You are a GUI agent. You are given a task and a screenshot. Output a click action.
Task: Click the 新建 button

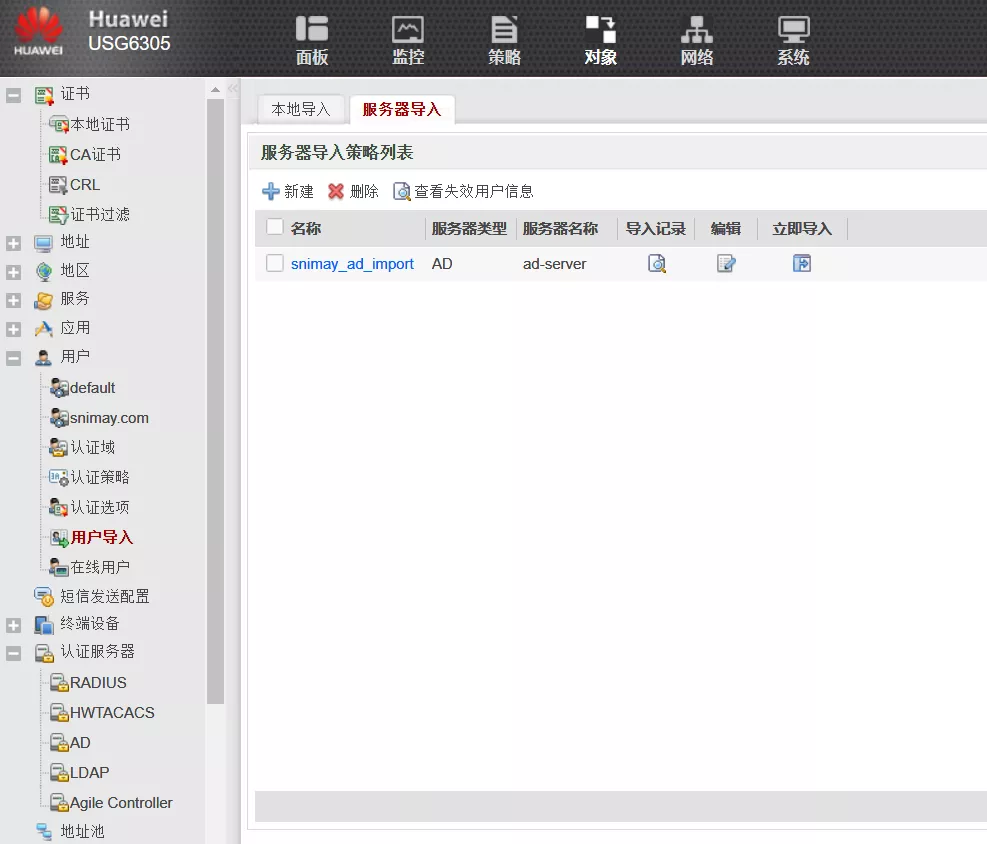288,191
